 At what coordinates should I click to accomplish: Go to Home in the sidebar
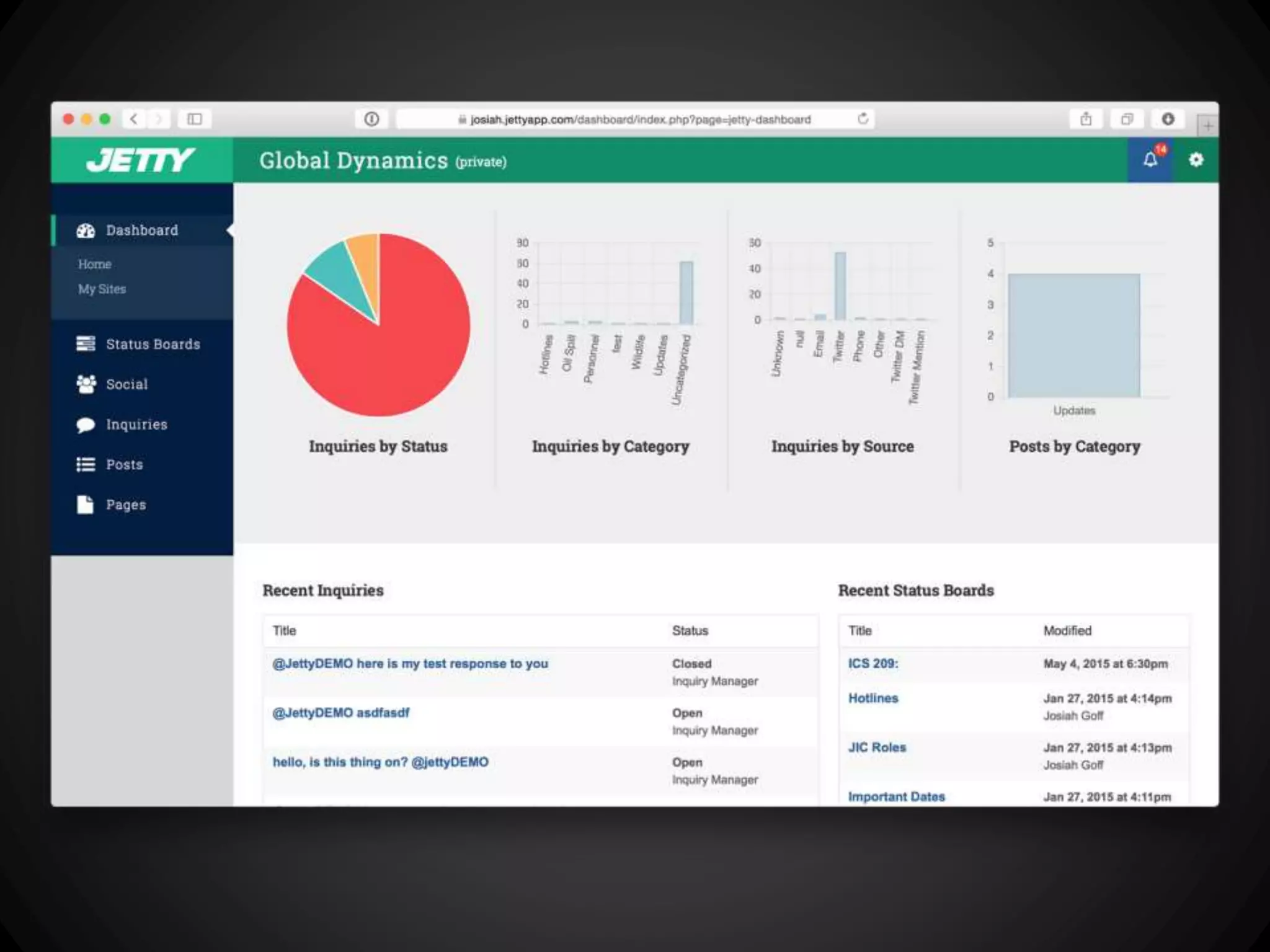click(x=94, y=265)
